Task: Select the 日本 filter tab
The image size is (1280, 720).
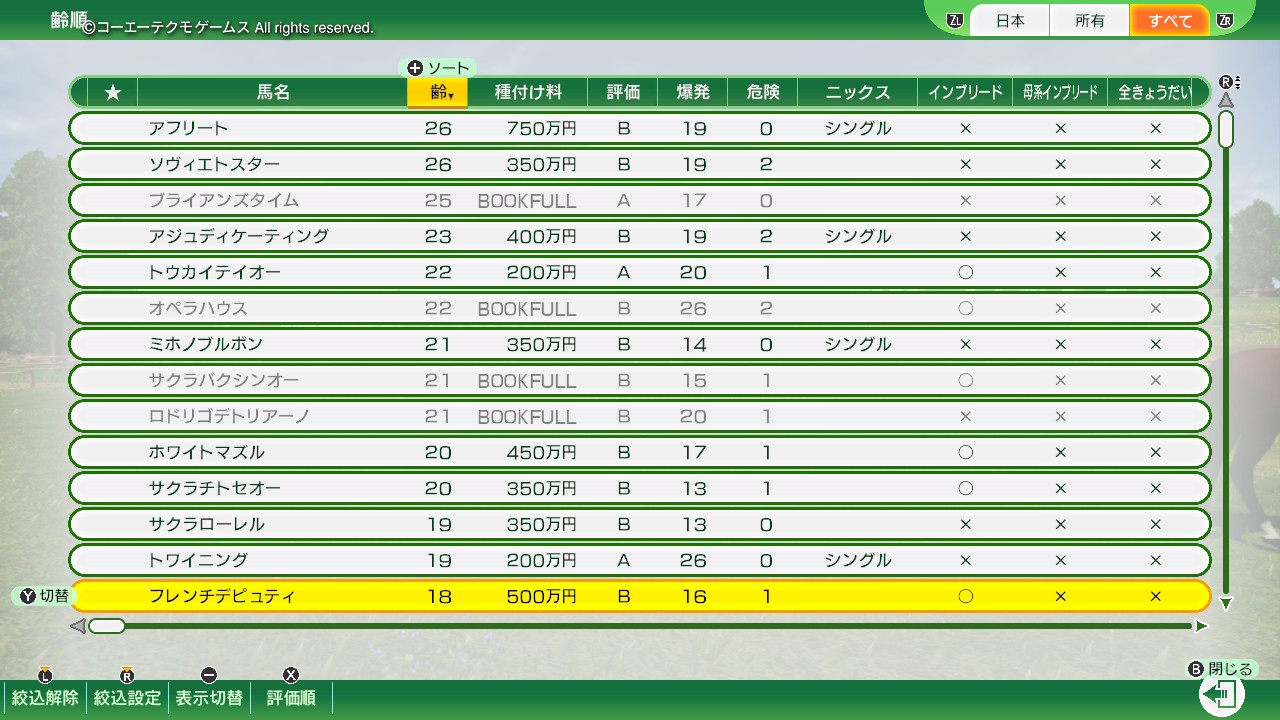Action: tap(1010, 20)
